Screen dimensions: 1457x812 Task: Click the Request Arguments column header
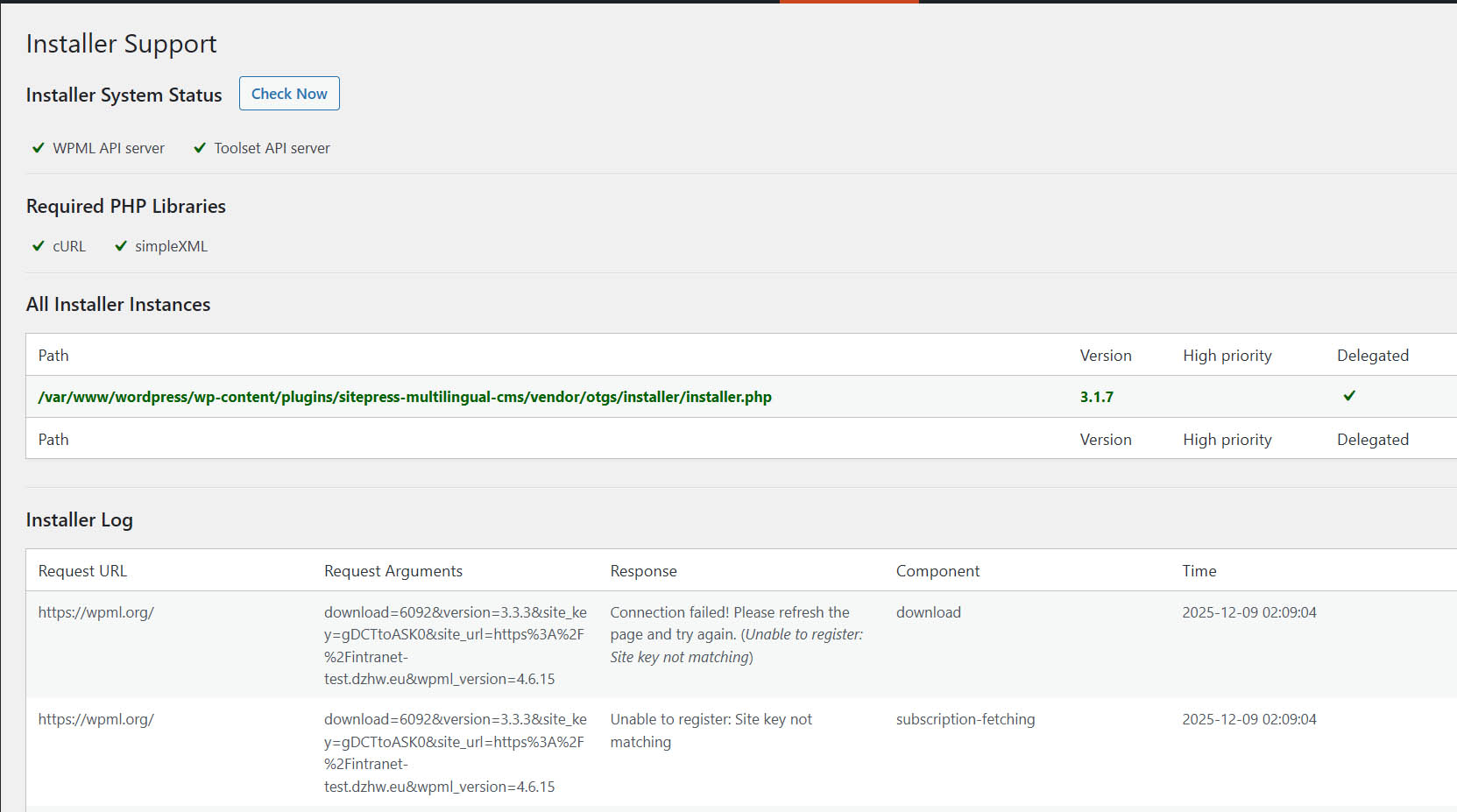tap(393, 571)
